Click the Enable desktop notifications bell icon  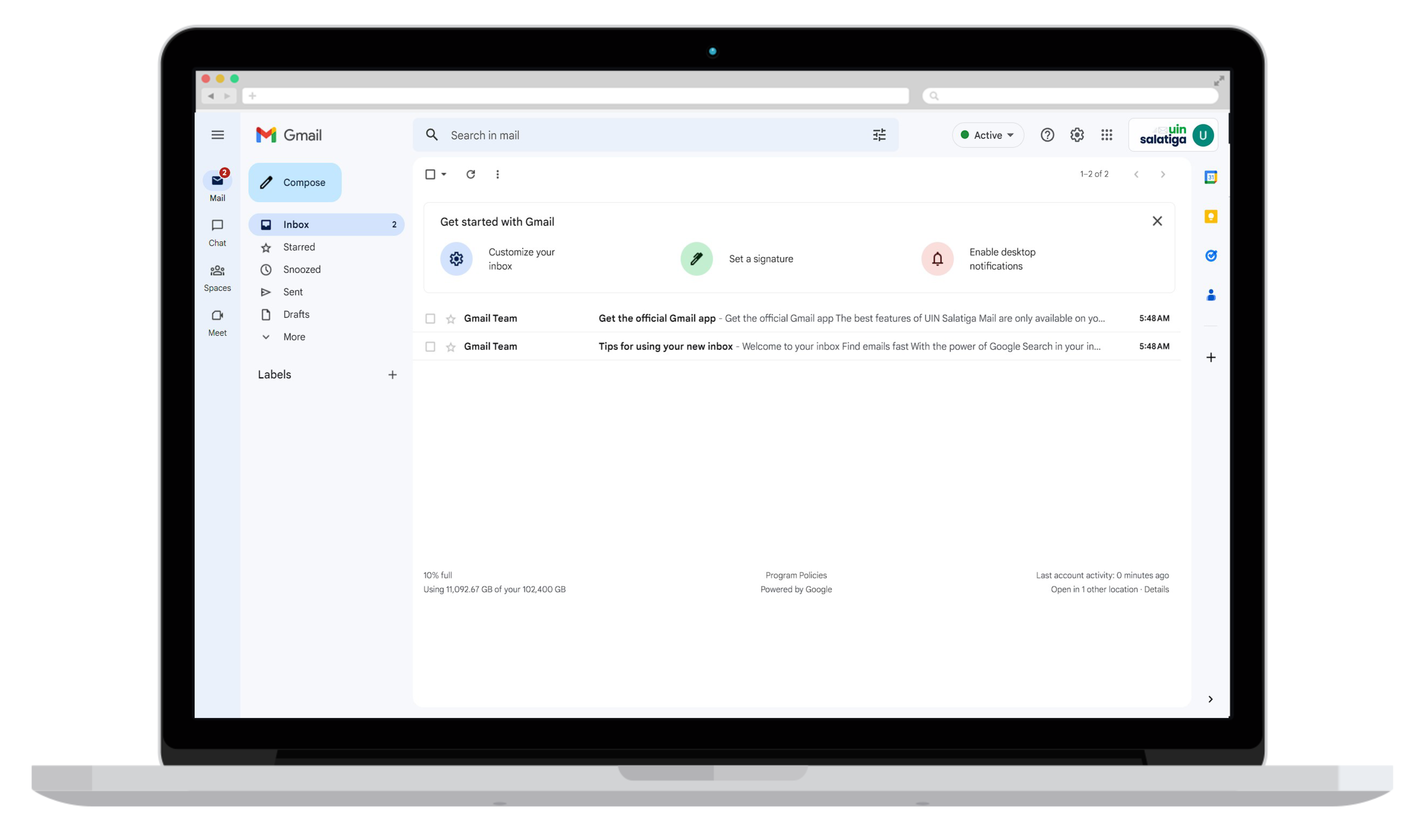937,259
